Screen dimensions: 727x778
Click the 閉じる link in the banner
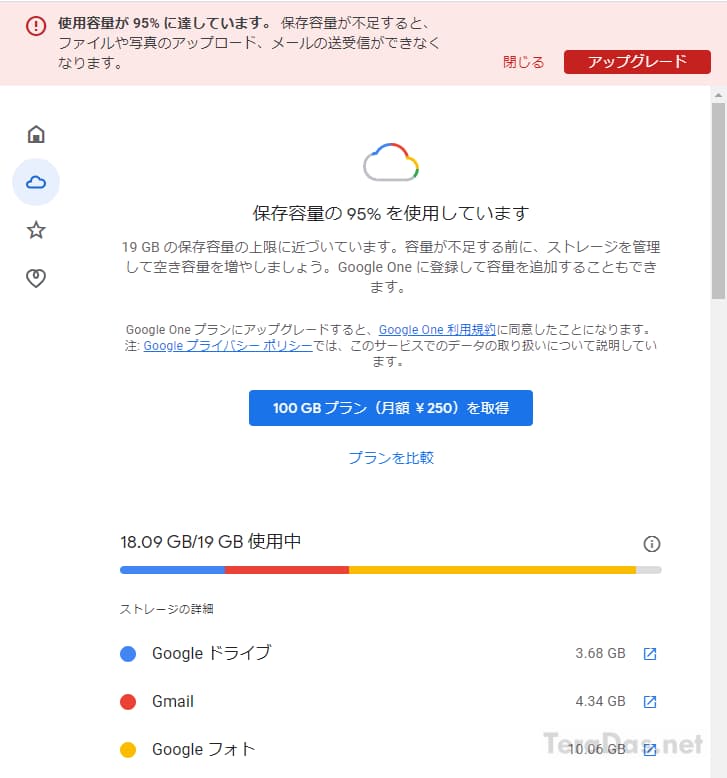[x=524, y=62]
